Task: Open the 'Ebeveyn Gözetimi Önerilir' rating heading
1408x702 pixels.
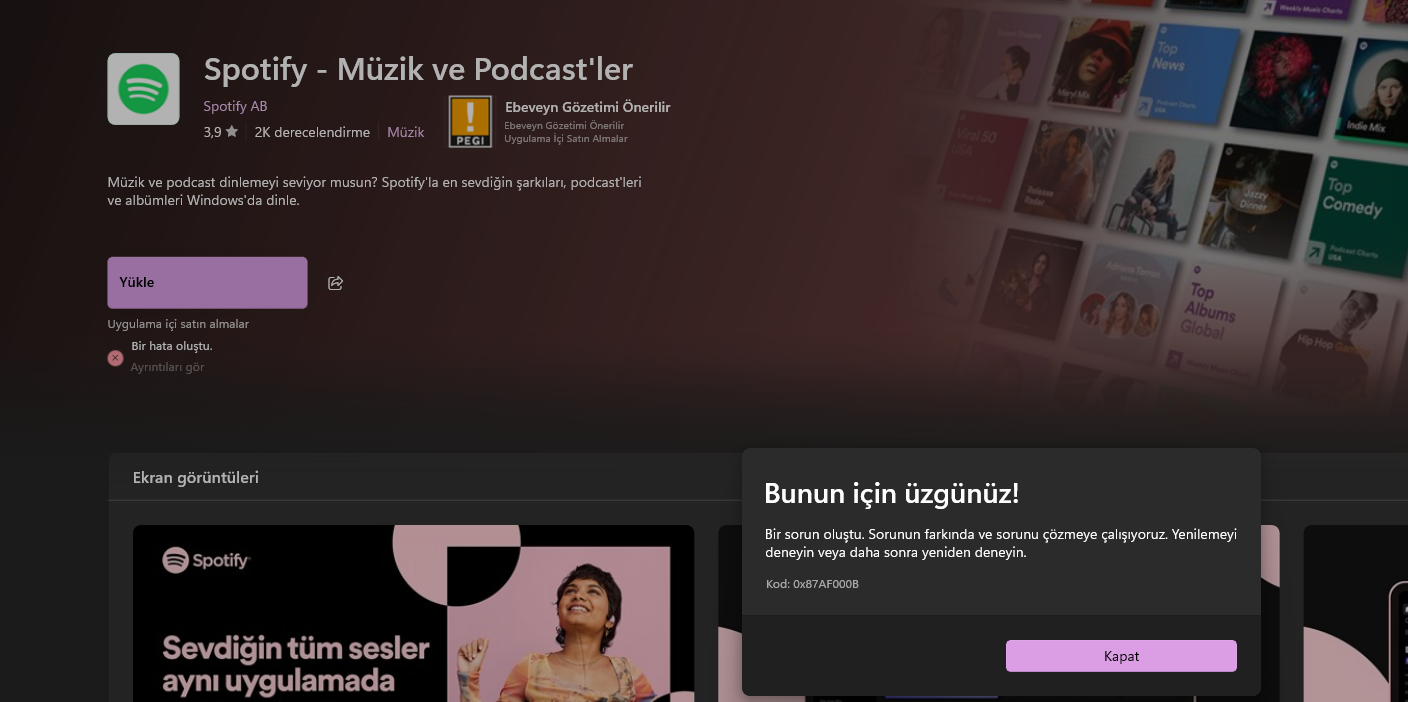Action: tap(587, 107)
